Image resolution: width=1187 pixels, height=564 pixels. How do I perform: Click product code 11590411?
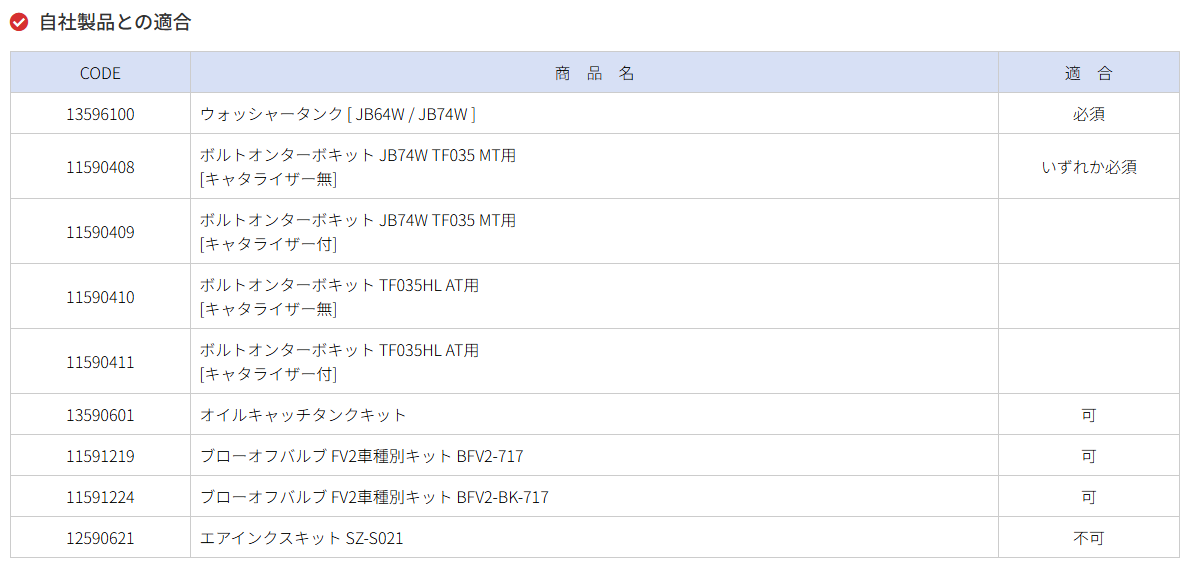(100, 362)
